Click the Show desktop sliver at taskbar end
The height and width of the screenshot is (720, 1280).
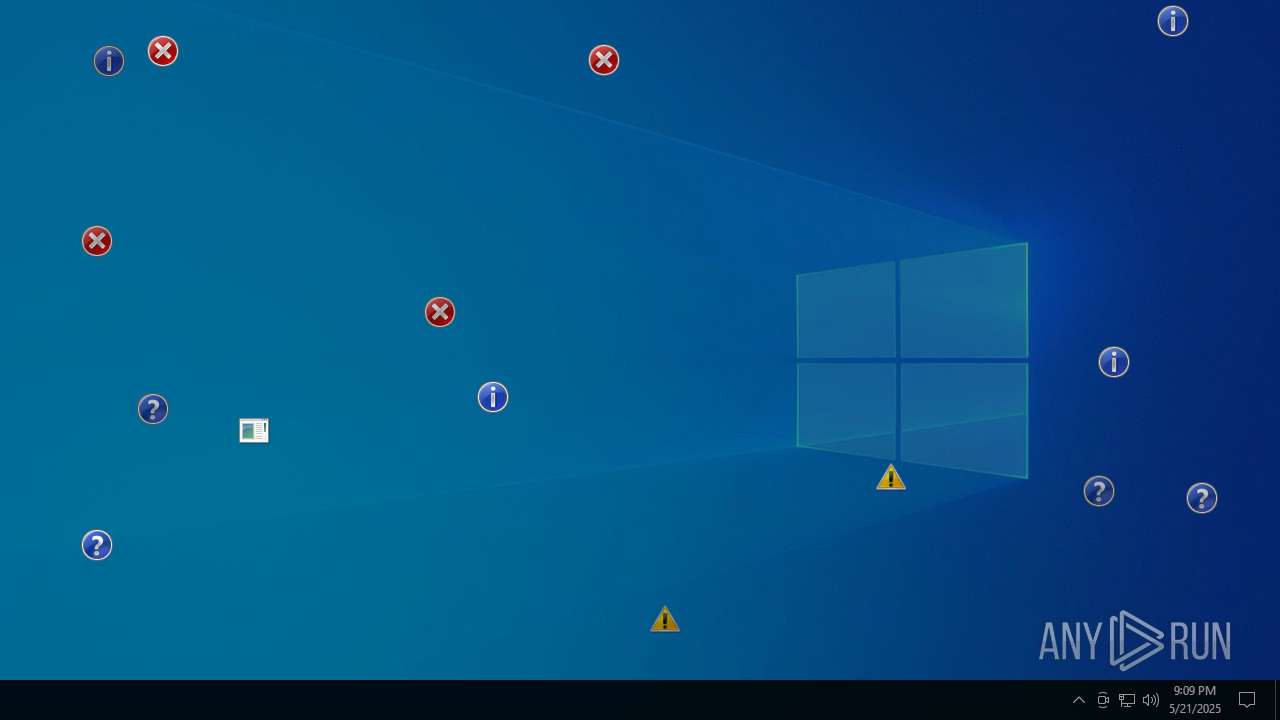coord(1277,700)
